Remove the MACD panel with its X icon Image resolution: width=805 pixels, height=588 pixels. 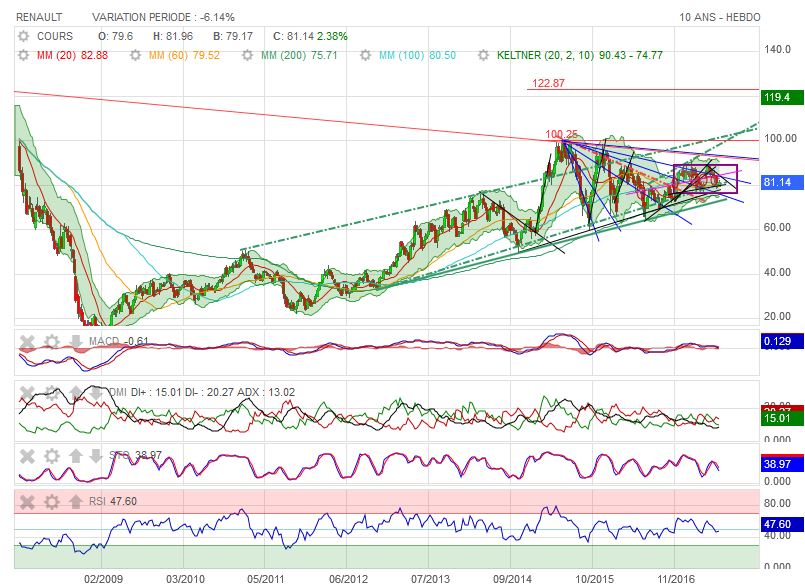click(27, 342)
